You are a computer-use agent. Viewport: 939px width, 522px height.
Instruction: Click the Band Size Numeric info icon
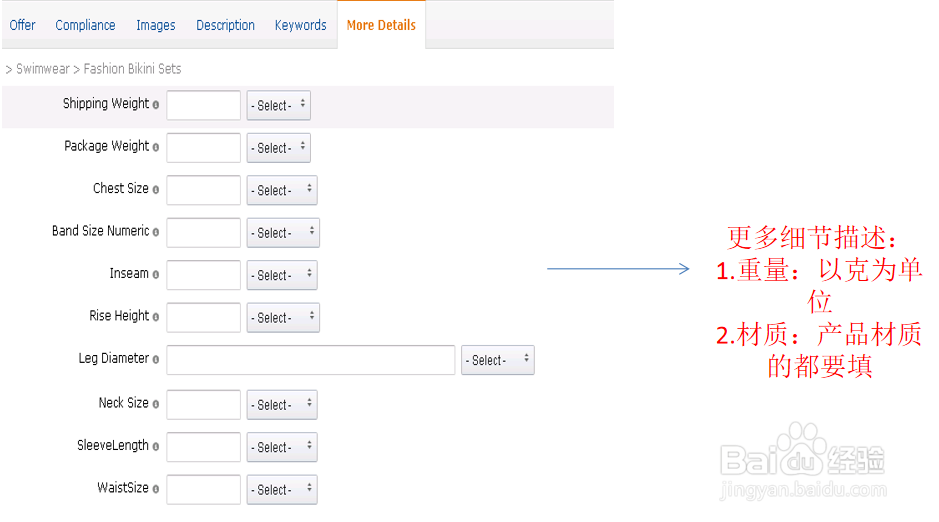[x=156, y=232]
